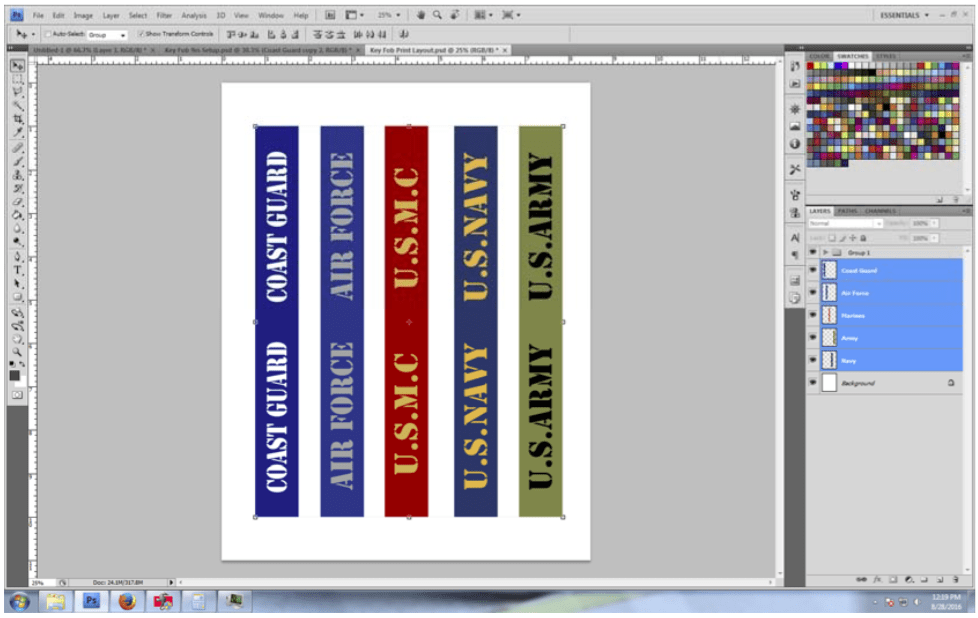Open the Auto-Select Group dropdown
This screenshot has width=978, height=618.
point(107,35)
